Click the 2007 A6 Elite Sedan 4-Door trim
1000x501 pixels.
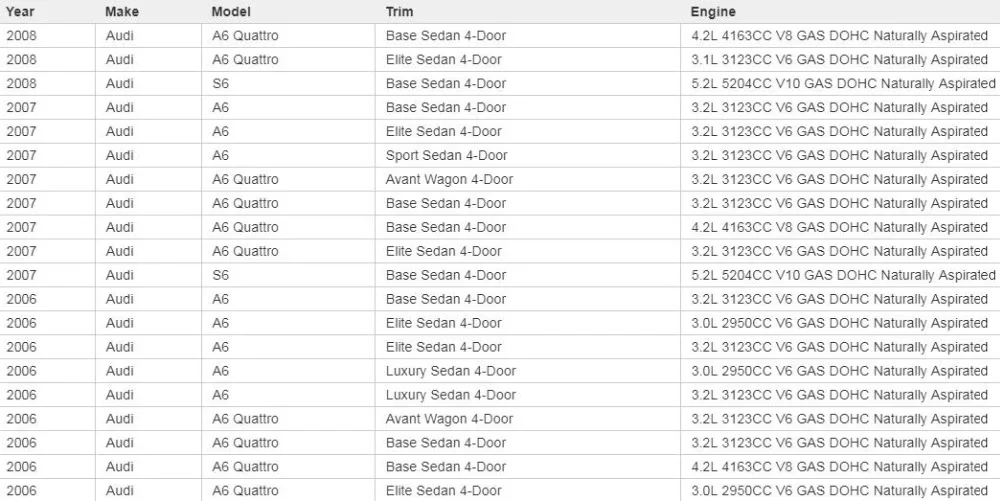(x=443, y=131)
